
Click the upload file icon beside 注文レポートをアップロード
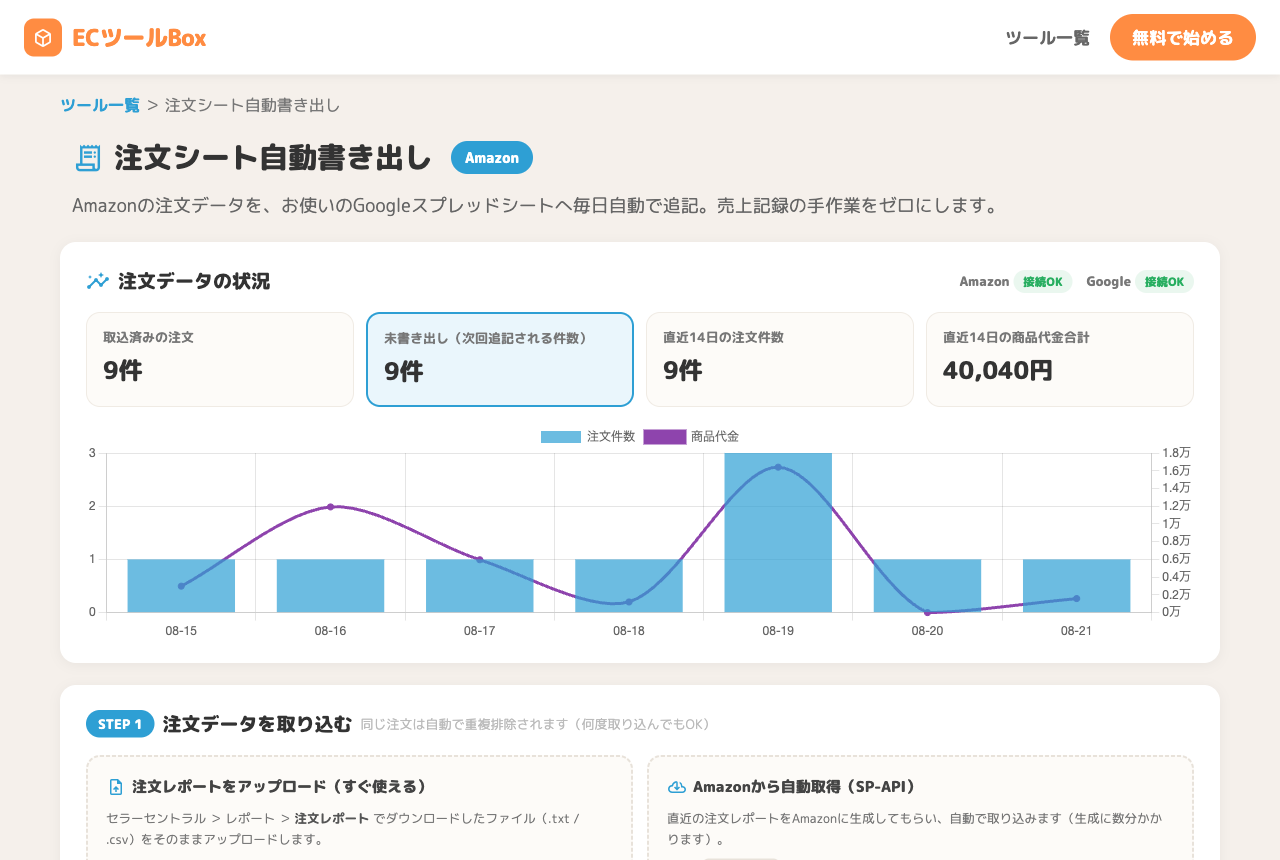click(x=116, y=787)
